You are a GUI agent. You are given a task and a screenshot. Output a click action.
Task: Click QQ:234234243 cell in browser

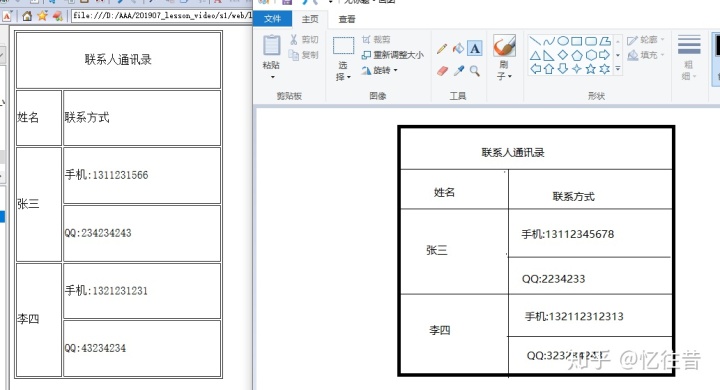(x=142, y=233)
